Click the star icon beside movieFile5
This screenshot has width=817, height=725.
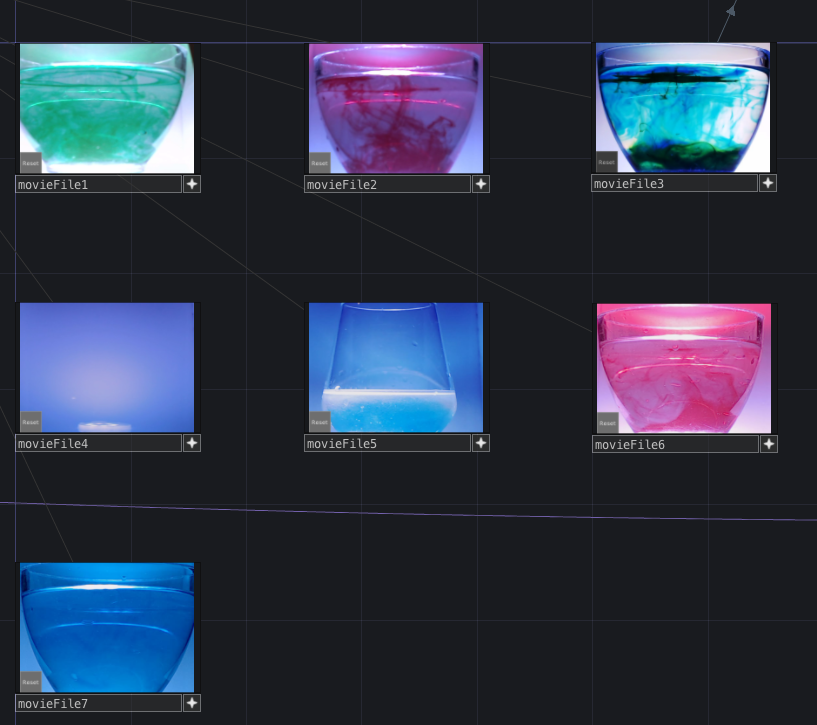[481, 443]
